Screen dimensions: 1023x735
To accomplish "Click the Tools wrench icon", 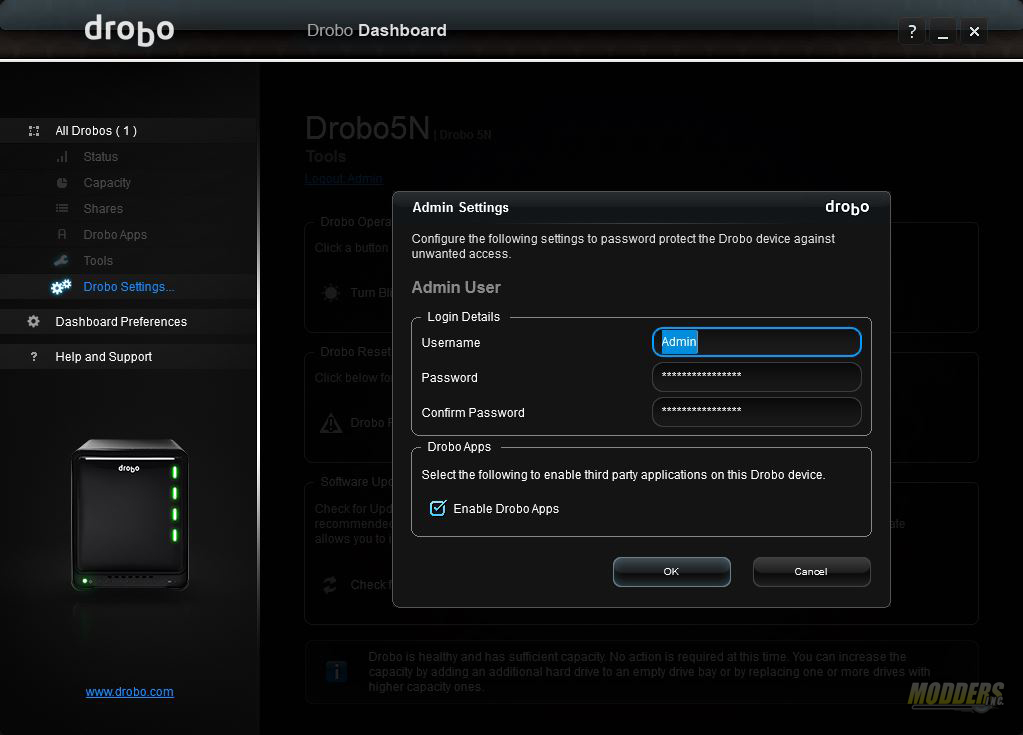I will tap(61, 261).
